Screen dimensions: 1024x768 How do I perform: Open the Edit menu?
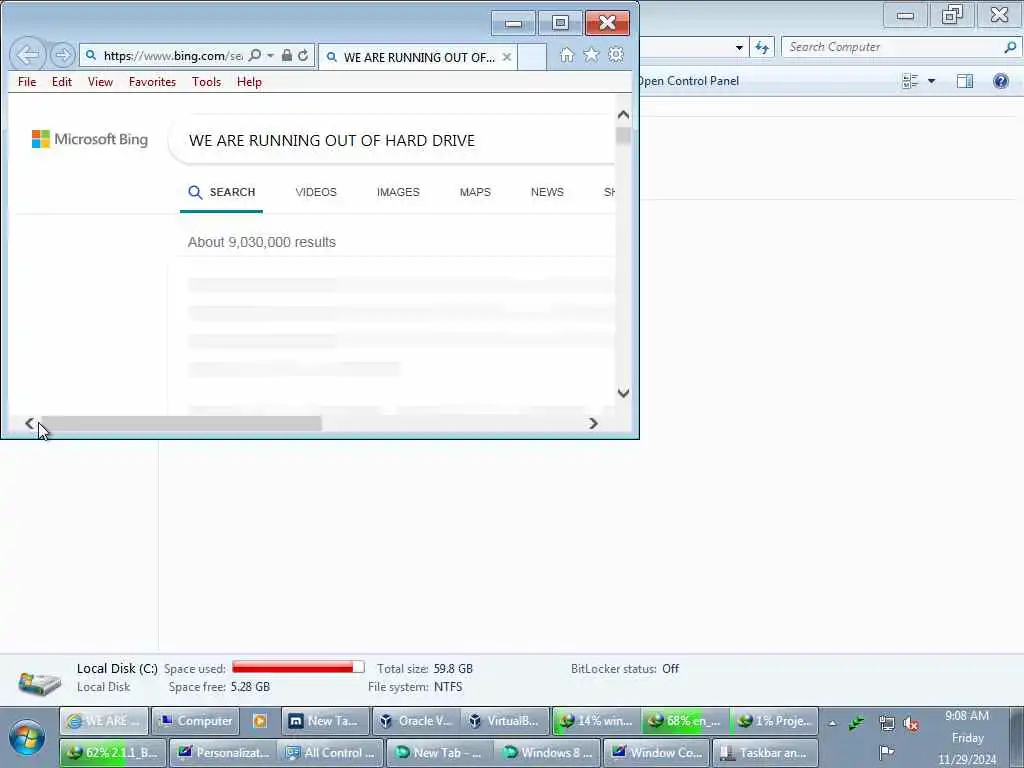(x=61, y=82)
